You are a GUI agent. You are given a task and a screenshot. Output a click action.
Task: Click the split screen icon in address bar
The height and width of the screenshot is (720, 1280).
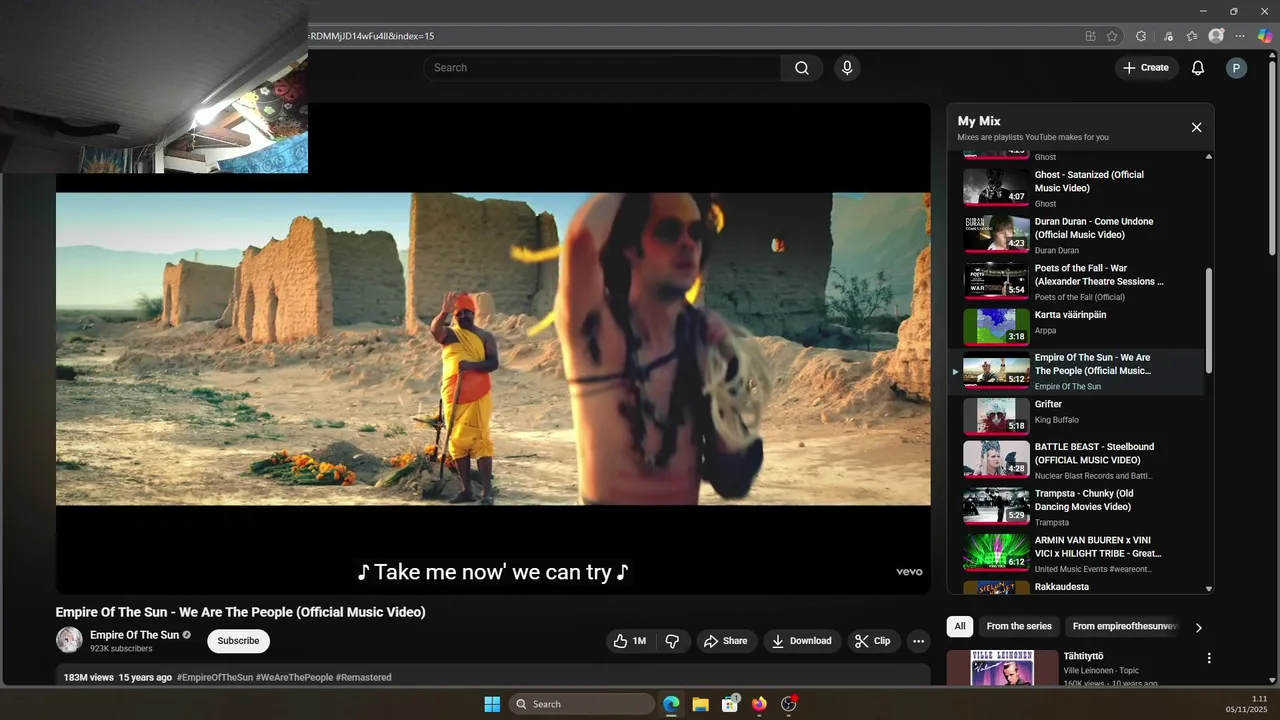(x=1090, y=36)
